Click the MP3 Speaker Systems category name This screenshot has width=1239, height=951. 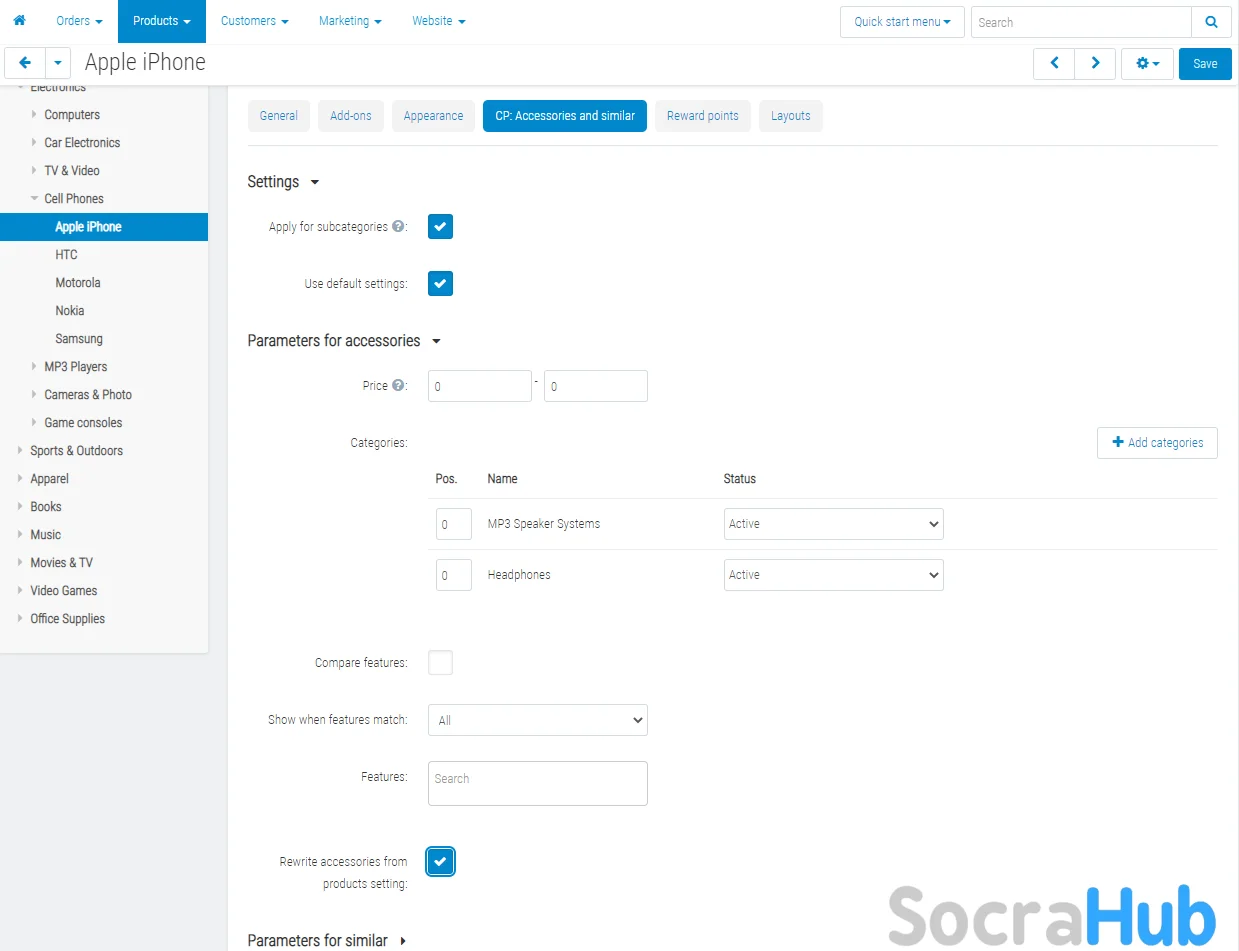[544, 524]
